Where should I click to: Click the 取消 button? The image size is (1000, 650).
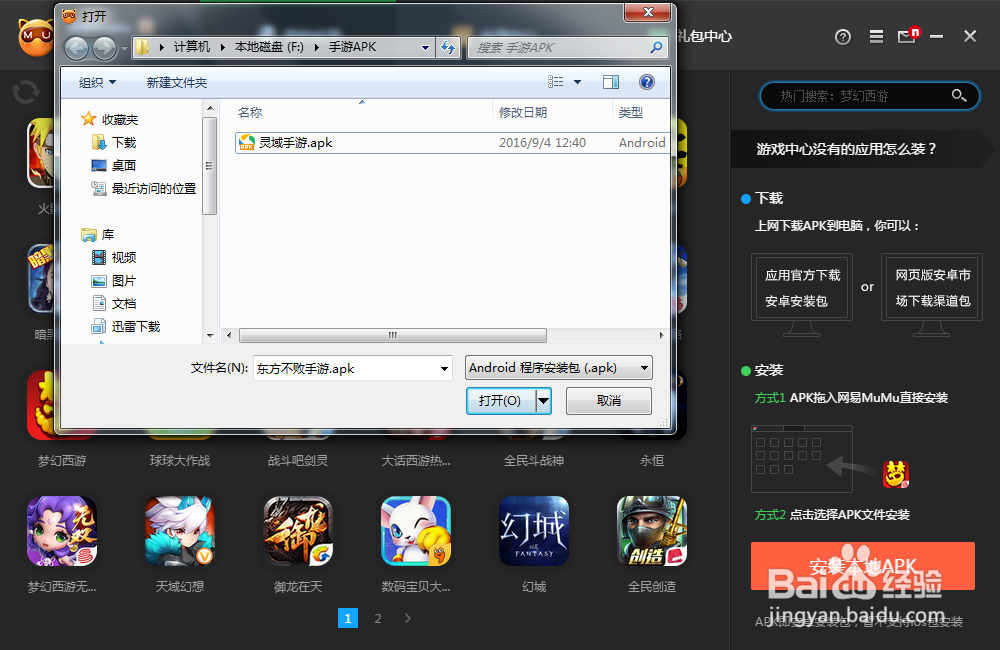[608, 401]
